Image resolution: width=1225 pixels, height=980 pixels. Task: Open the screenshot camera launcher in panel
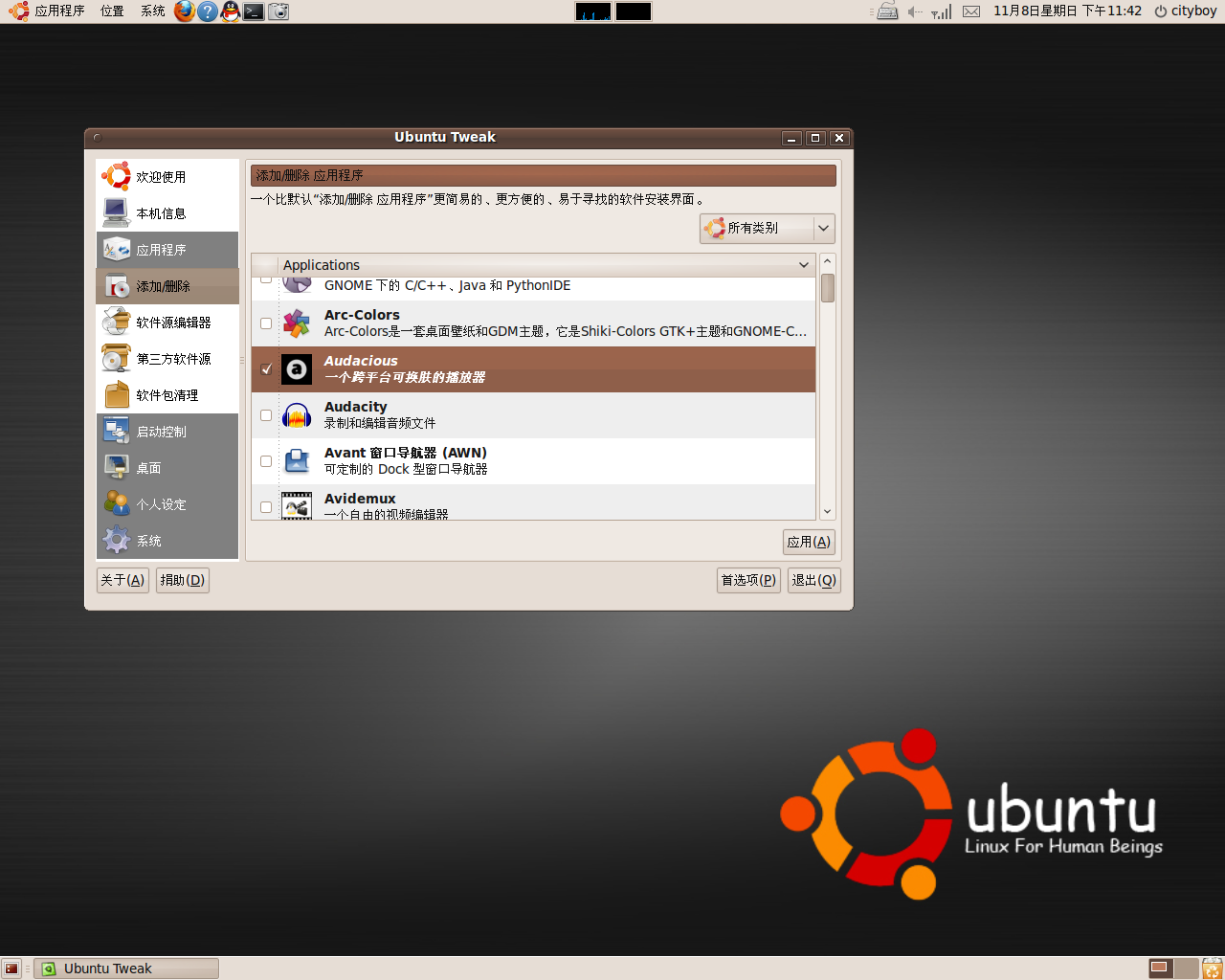tap(278, 11)
